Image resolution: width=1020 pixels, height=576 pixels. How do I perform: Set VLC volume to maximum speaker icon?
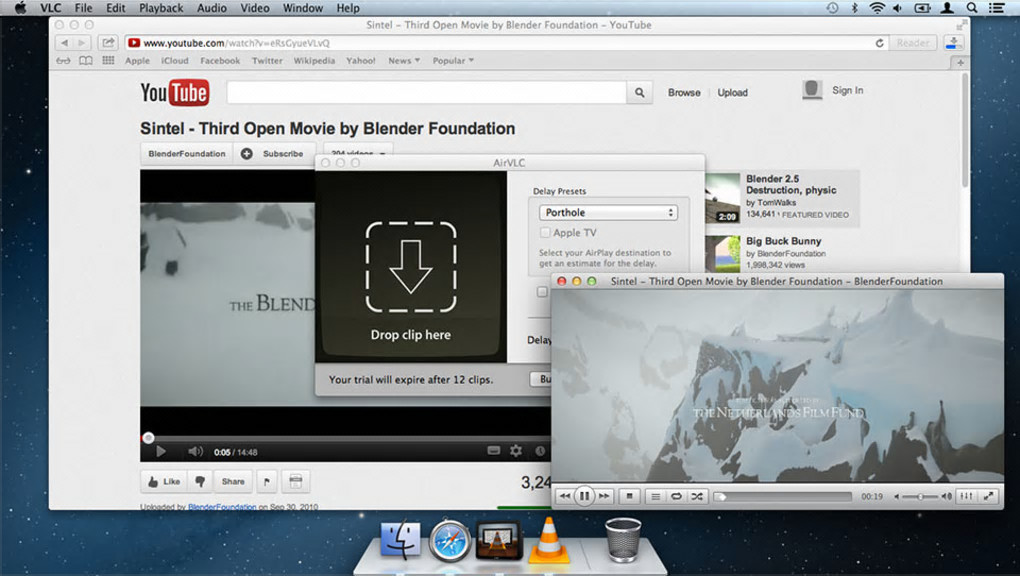(946, 497)
